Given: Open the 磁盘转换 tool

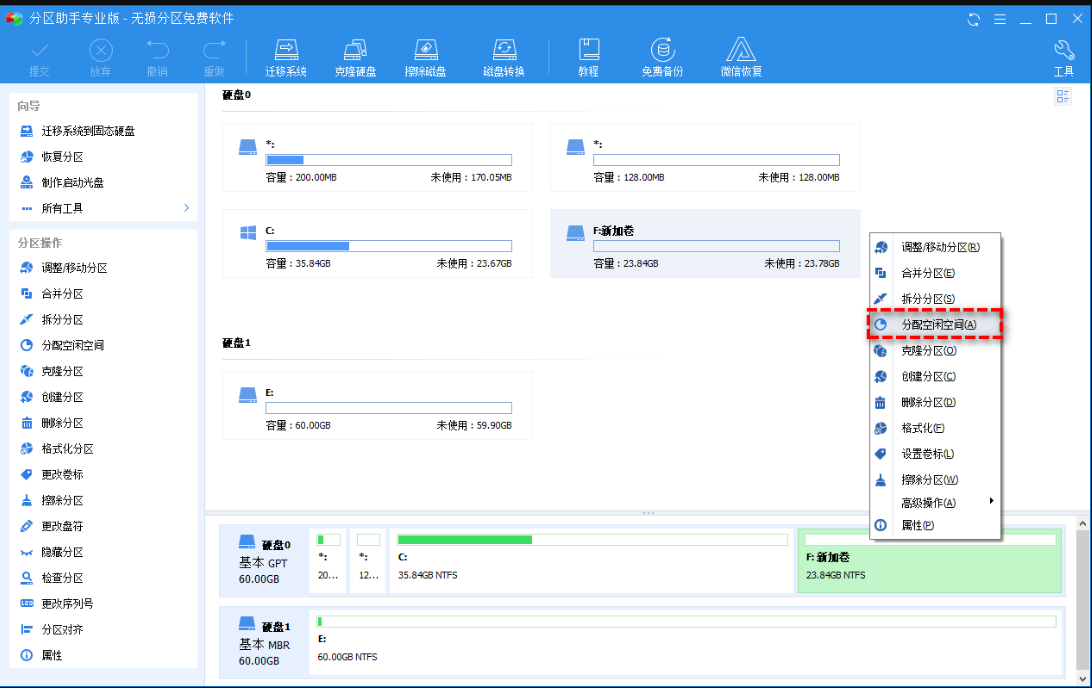Looking at the screenshot, I should (x=504, y=57).
